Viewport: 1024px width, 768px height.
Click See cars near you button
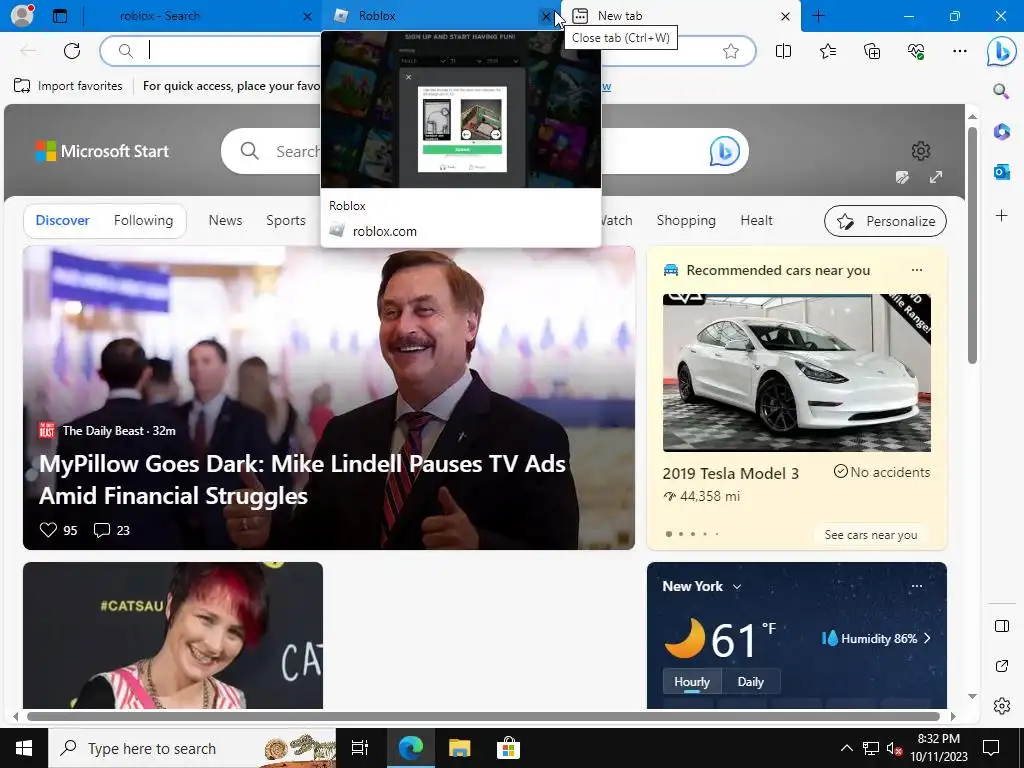point(871,535)
